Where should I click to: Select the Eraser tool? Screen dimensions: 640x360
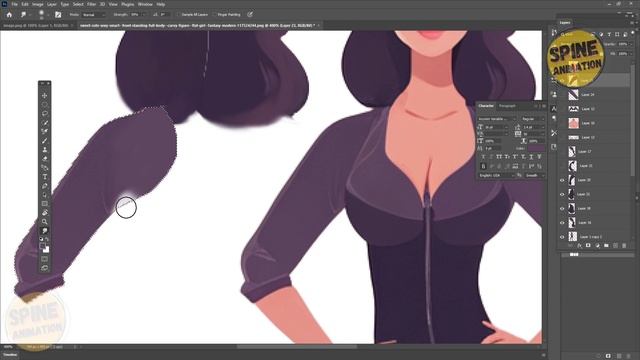tap(44, 158)
